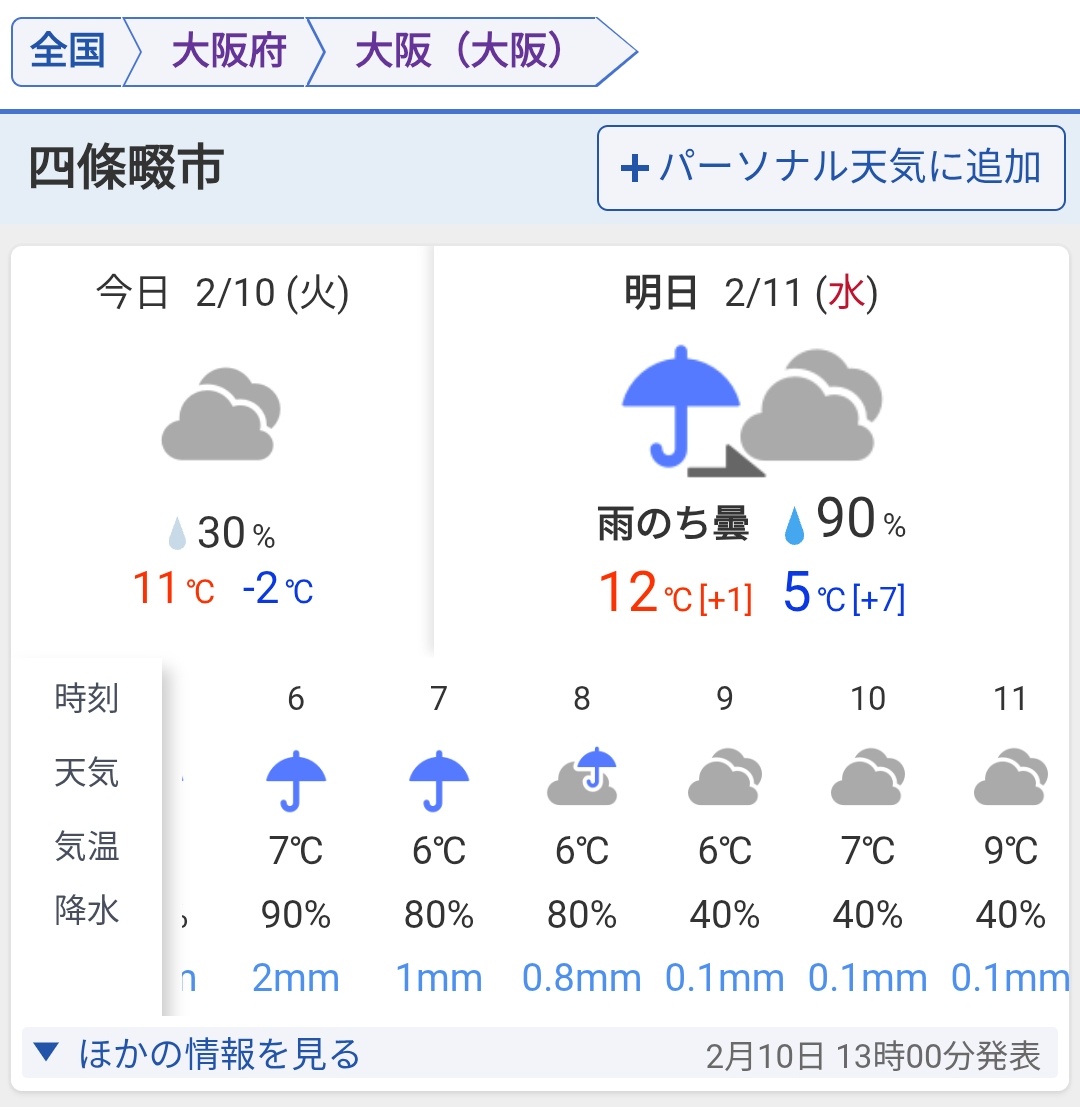This screenshot has width=1080, height=1107.
Task: Click the 9 o'clock cloudy icon
Action: [x=725, y=778]
